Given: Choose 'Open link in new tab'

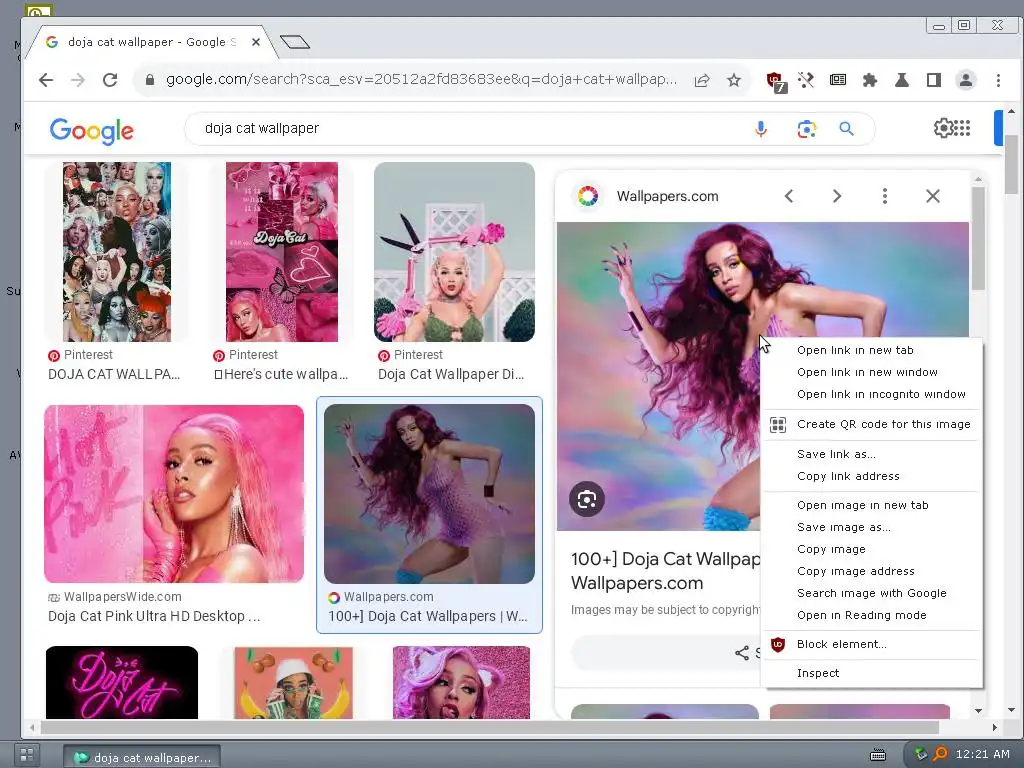Looking at the screenshot, I should [872, 350].
